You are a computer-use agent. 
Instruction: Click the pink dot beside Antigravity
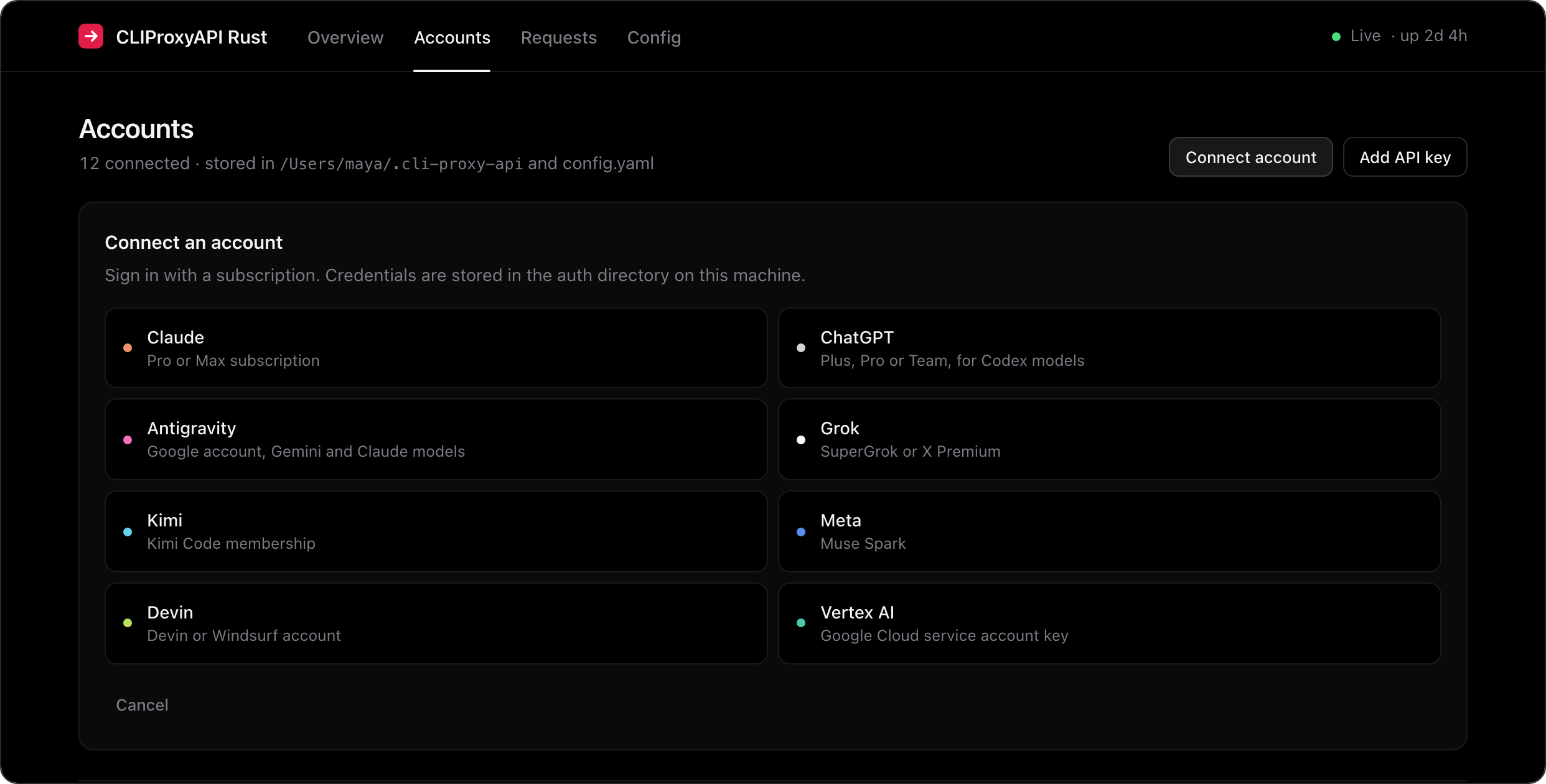tap(128, 440)
